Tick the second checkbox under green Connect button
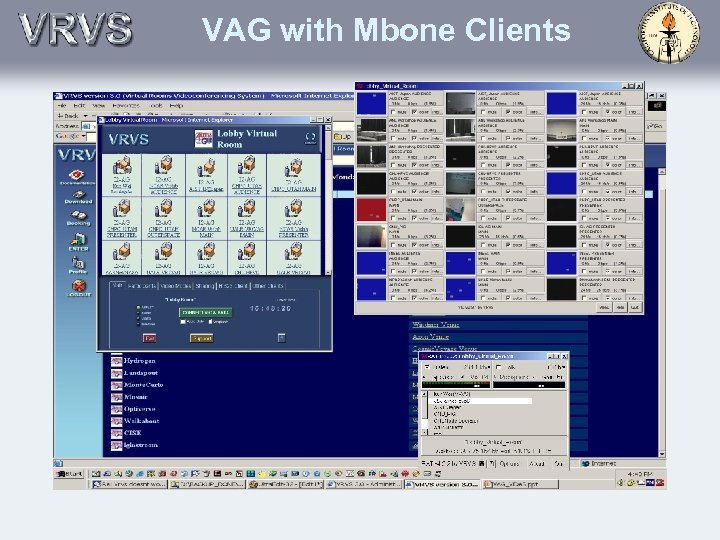 [210, 322]
